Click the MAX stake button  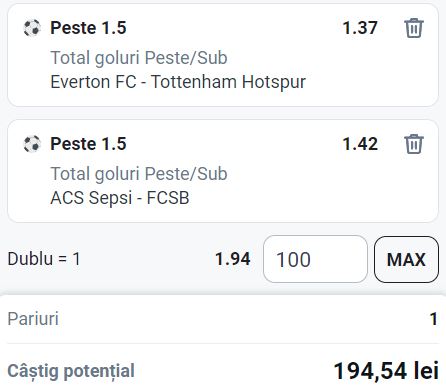point(406,259)
